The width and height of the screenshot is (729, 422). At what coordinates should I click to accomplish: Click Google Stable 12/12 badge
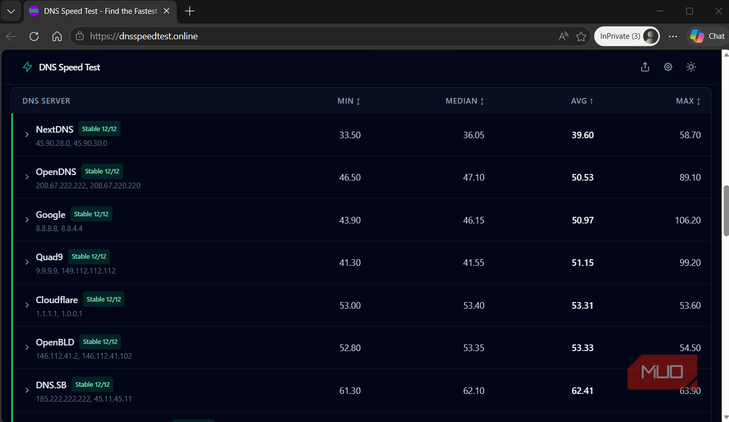pos(92,214)
